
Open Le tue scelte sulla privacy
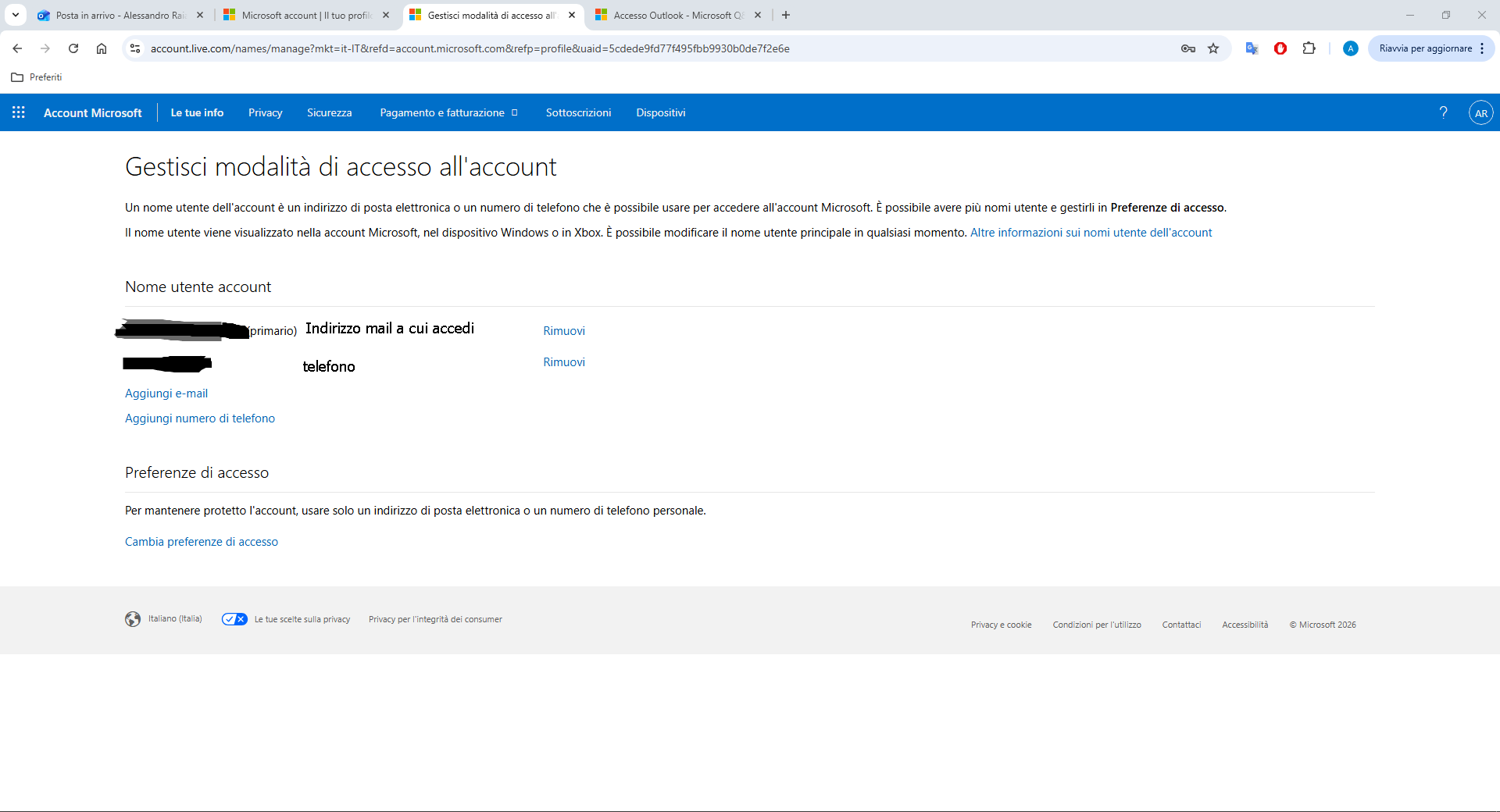[302, 620]
